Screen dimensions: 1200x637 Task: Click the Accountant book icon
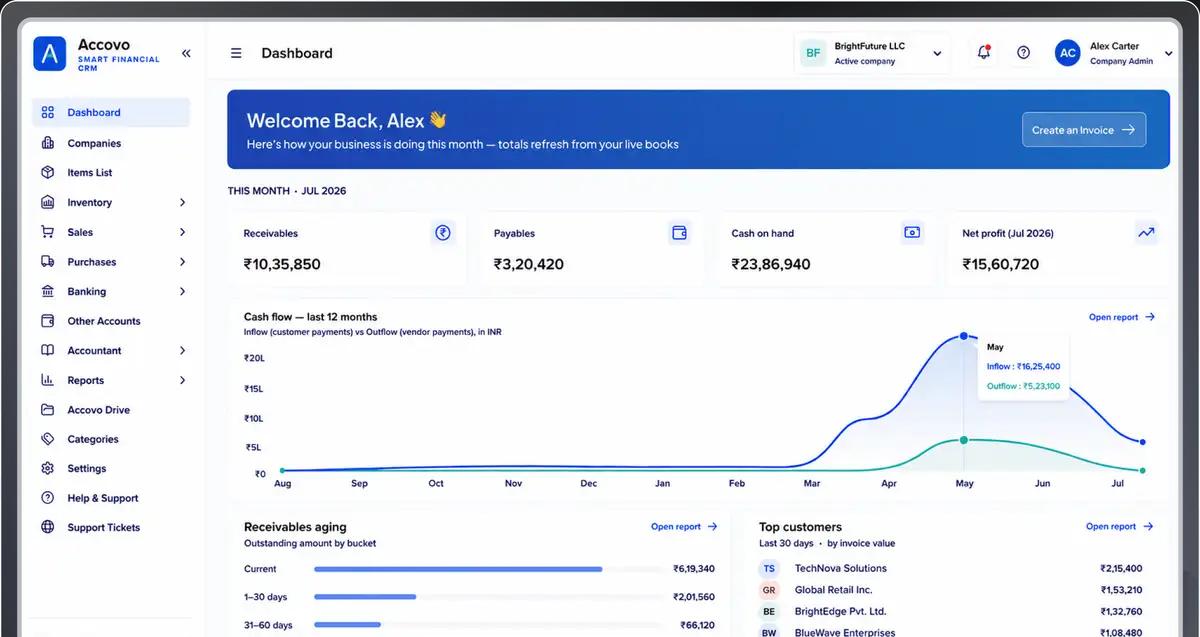point(47,351)
